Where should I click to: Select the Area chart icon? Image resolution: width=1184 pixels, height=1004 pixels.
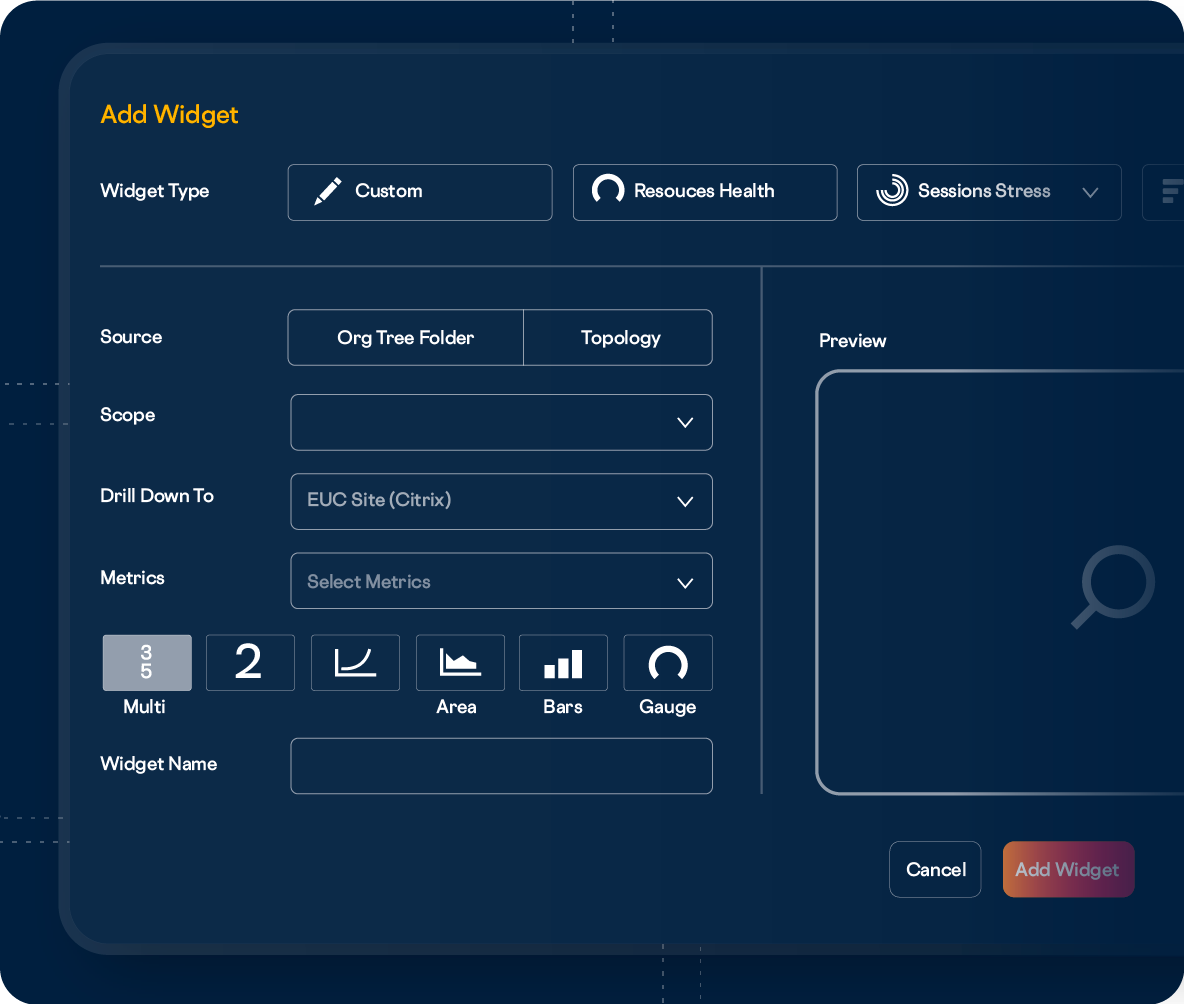click(x=460, y=663)
